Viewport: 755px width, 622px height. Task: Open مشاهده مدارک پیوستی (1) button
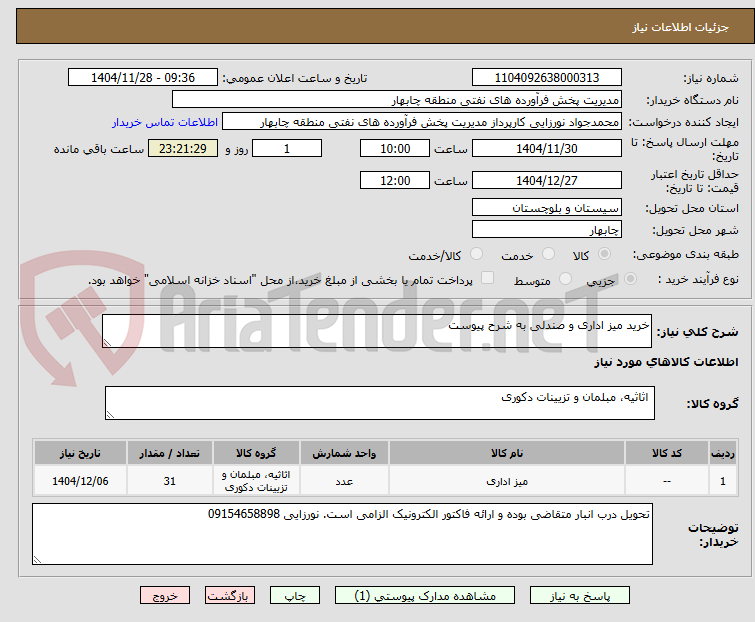click(425, 596)
